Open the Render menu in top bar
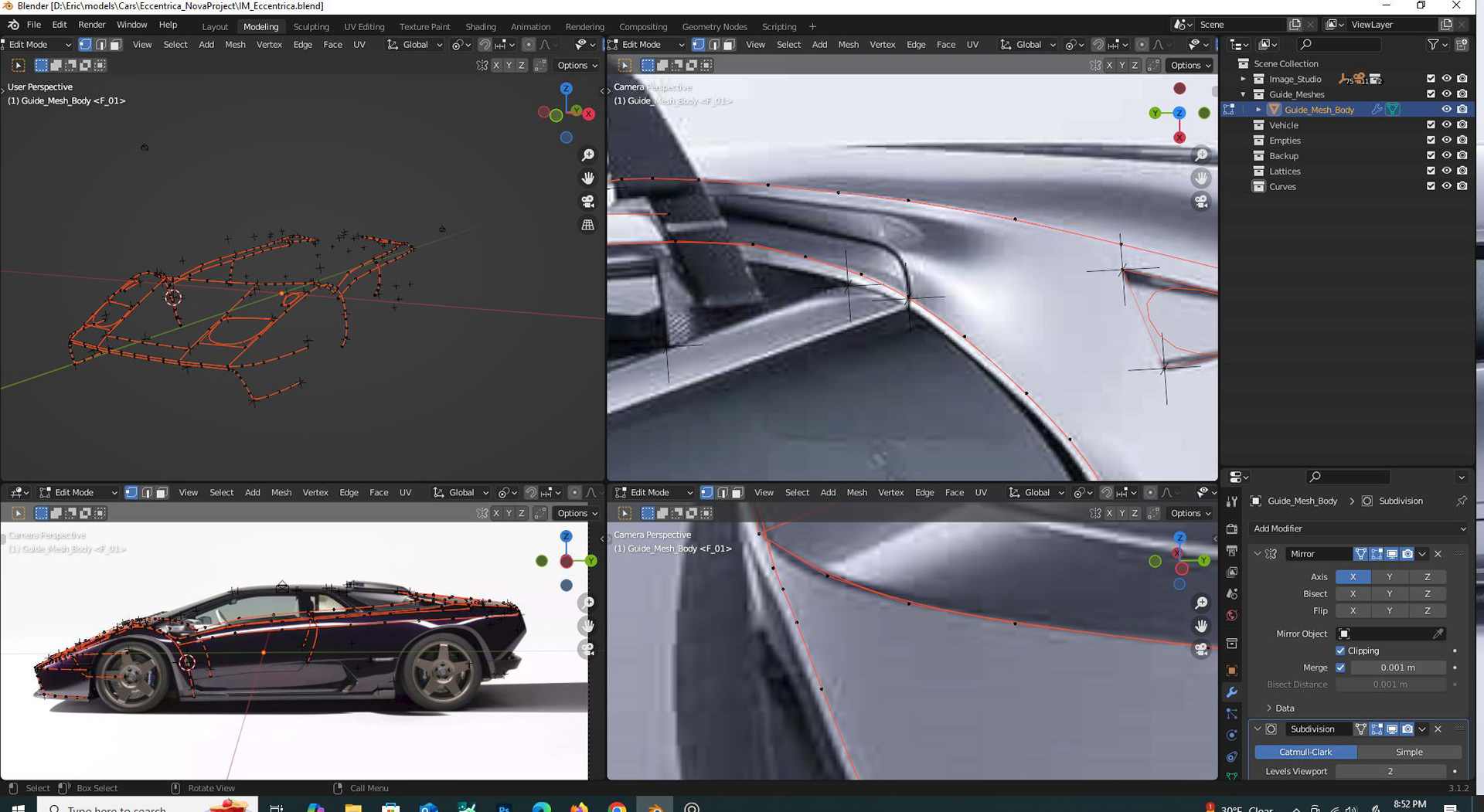 point(91,25)
